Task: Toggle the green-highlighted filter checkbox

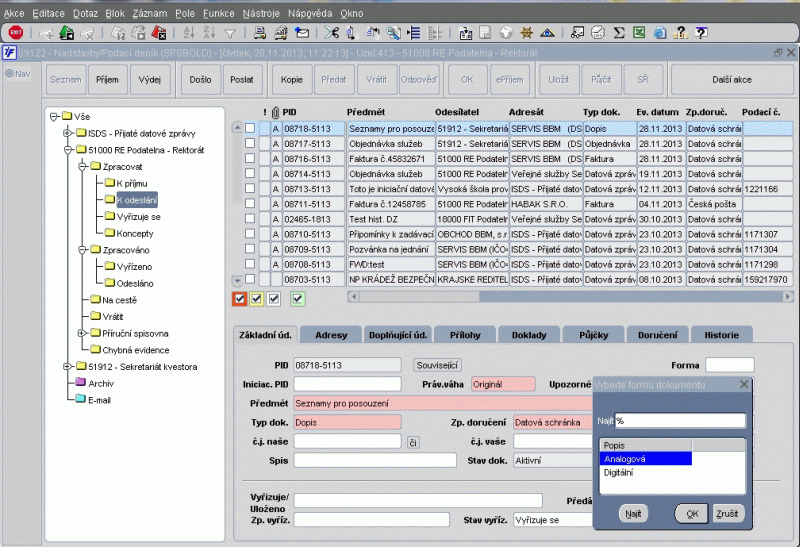Action: click(x=297, y=298)
